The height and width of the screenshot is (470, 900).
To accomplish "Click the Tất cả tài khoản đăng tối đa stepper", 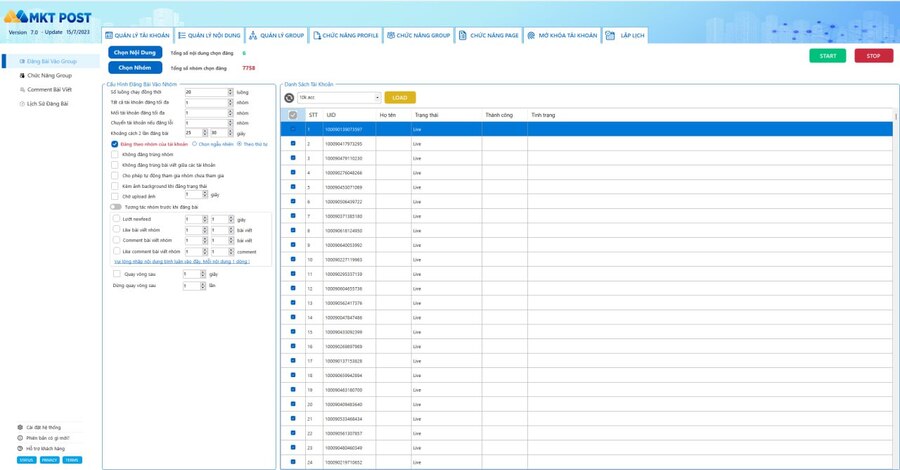I will (230, 103).
